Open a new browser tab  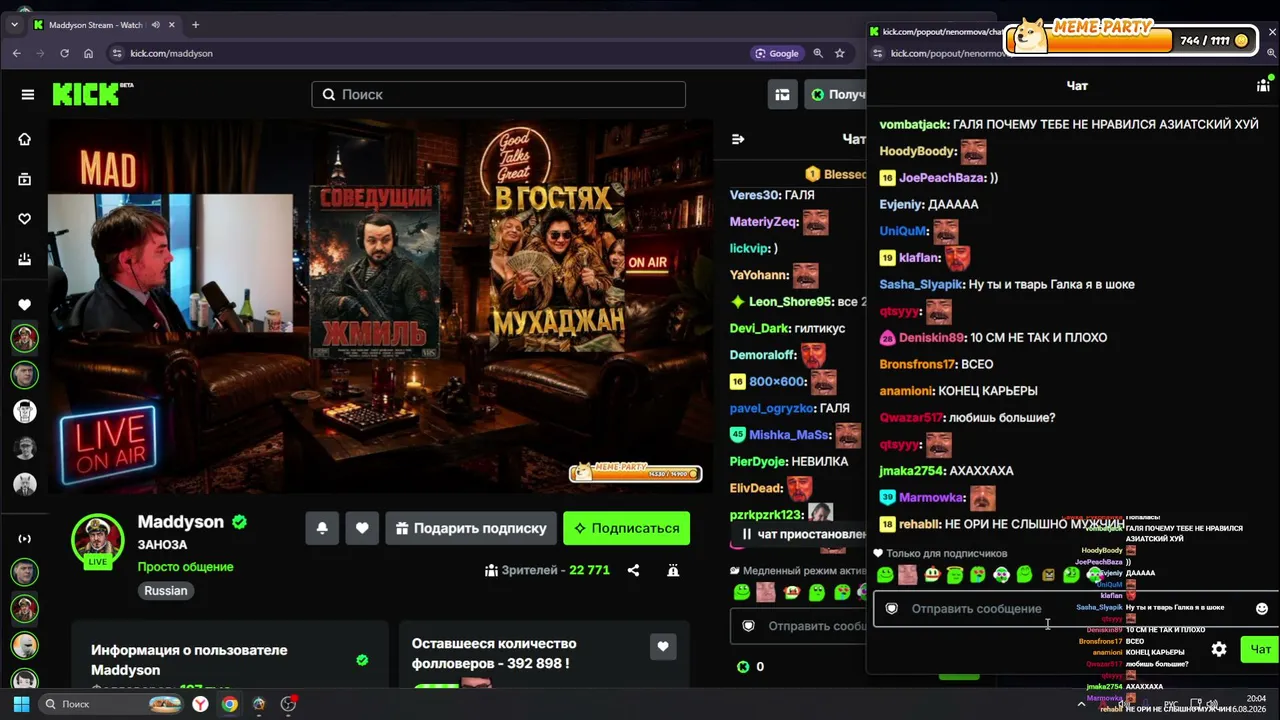195,25
